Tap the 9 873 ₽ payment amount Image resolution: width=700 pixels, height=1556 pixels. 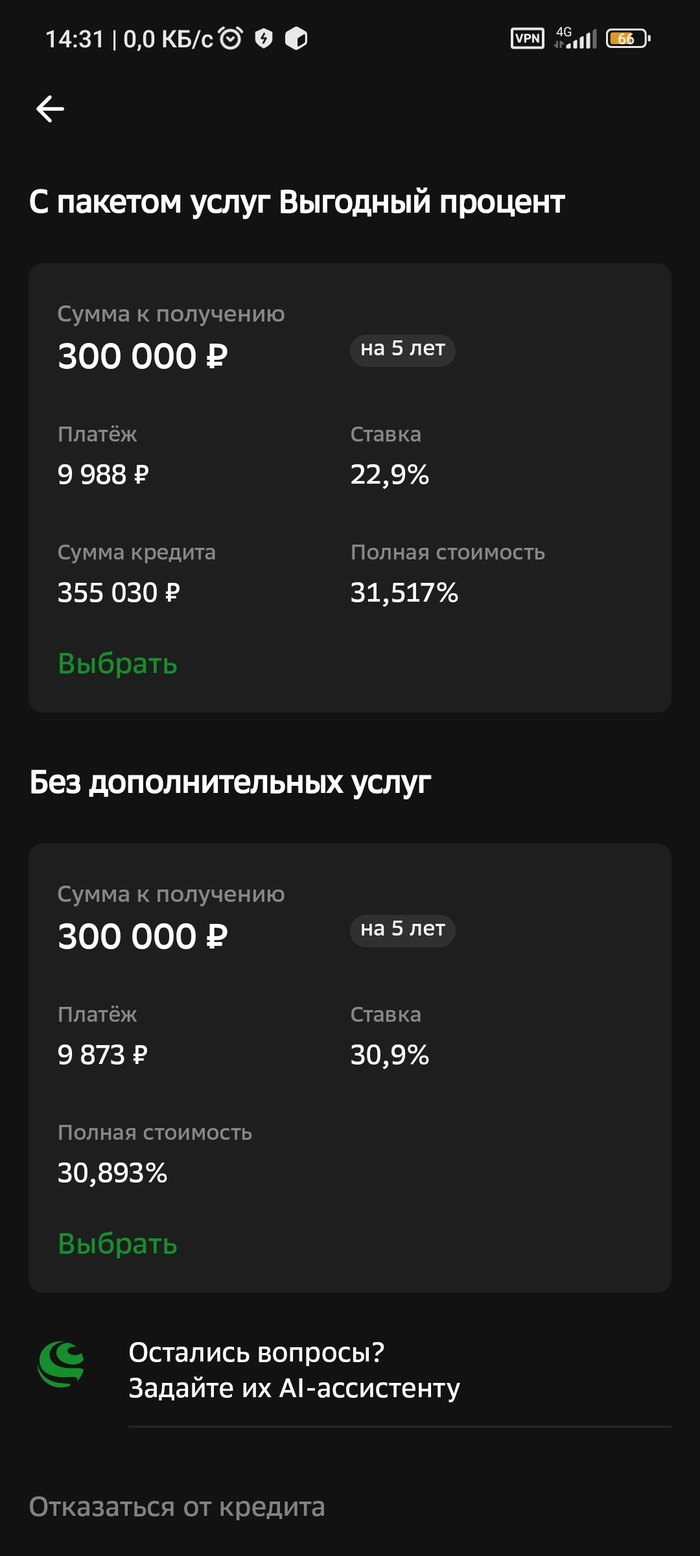point(103,1055)
